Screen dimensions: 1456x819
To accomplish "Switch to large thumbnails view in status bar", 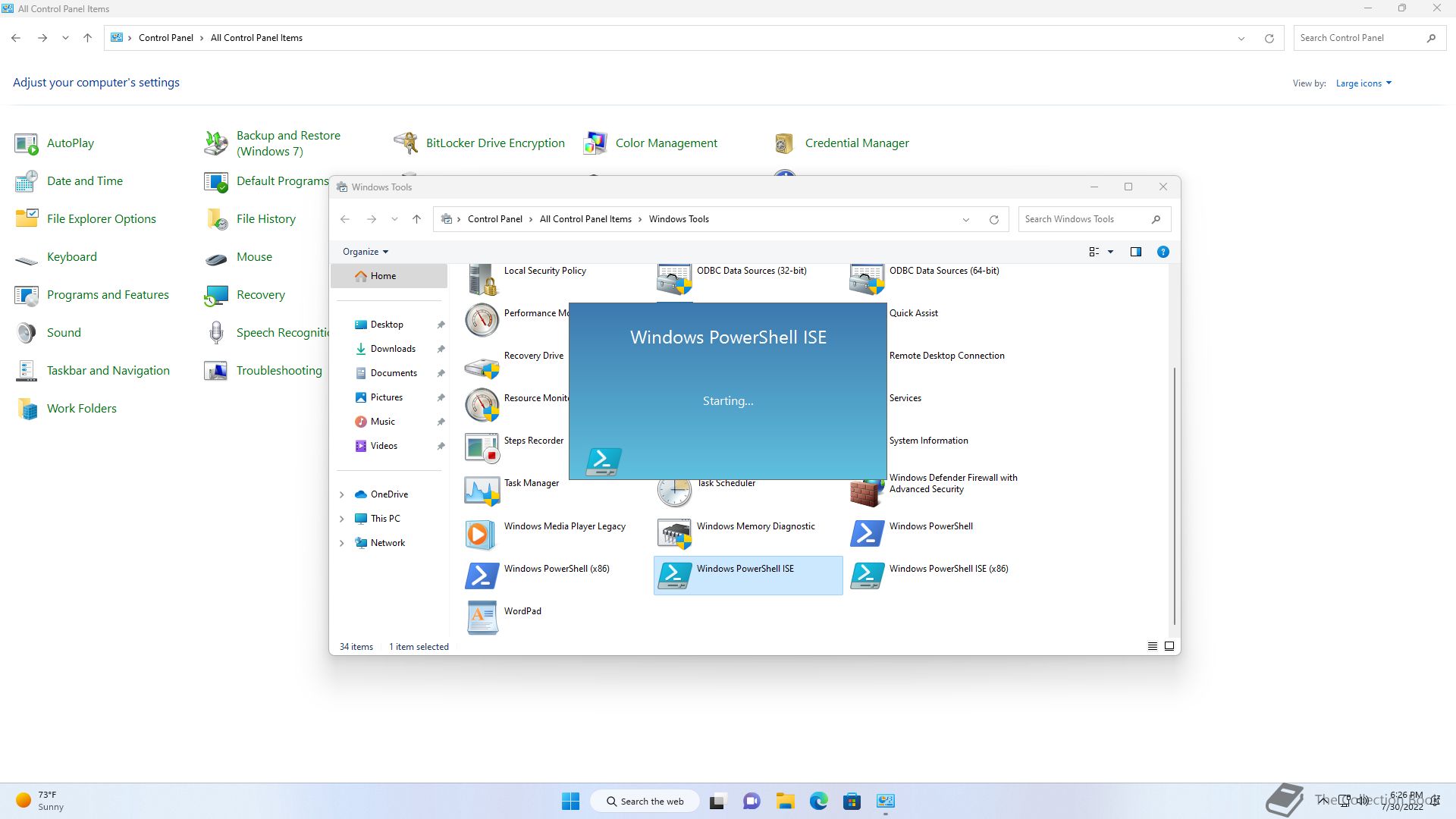I will point(1169,647).
